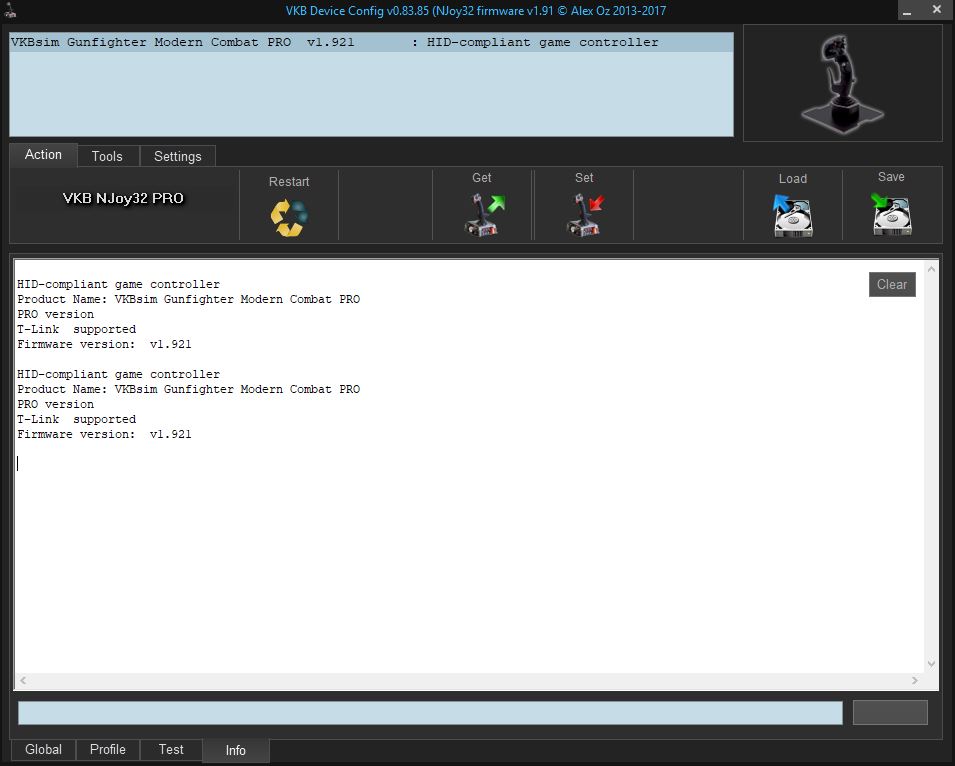Switch to the Action tab

[43, 155]
